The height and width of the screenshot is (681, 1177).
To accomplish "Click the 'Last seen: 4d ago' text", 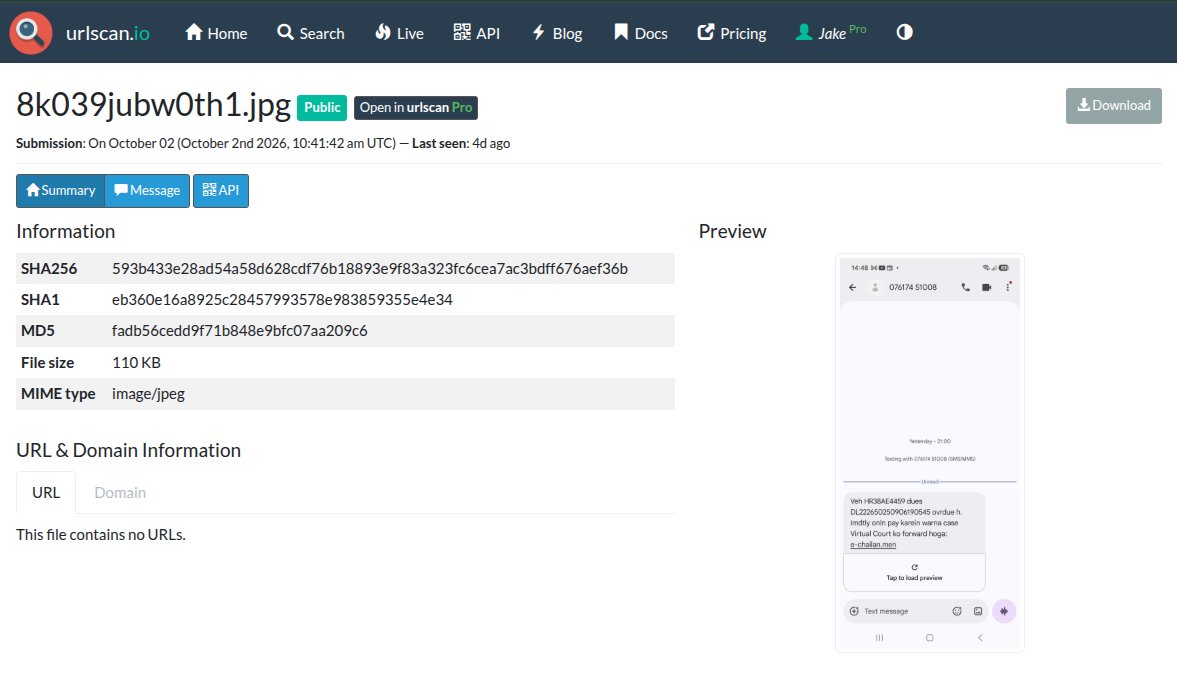I will (x=461, y=143).
